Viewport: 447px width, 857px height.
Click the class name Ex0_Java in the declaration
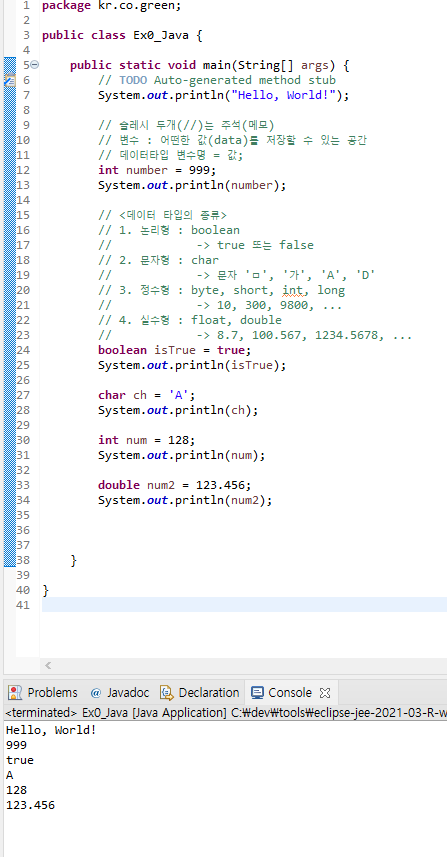click(x=161, y=36)
